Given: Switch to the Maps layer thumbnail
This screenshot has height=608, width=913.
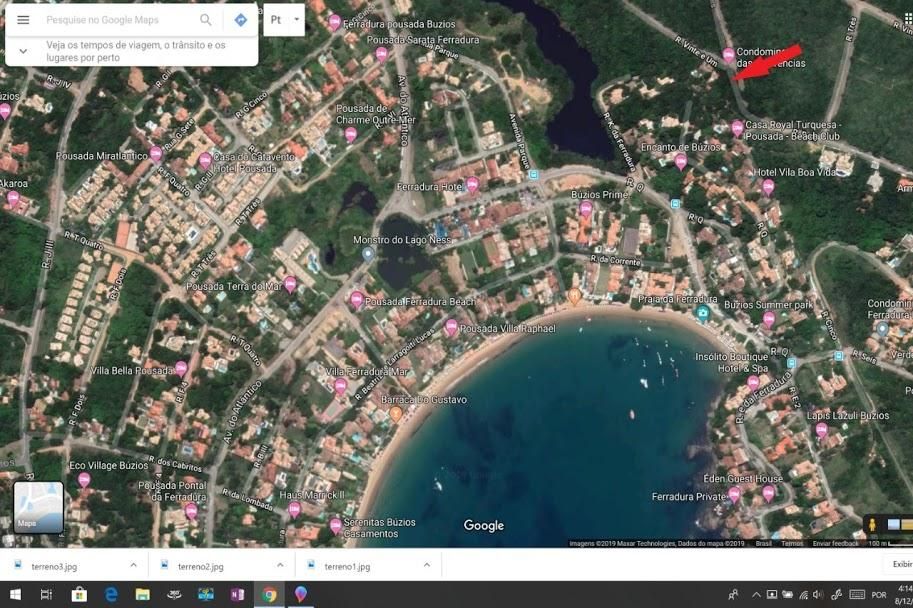Looking at the screenshot, I should pyautogui.click(x=38, y=507).
